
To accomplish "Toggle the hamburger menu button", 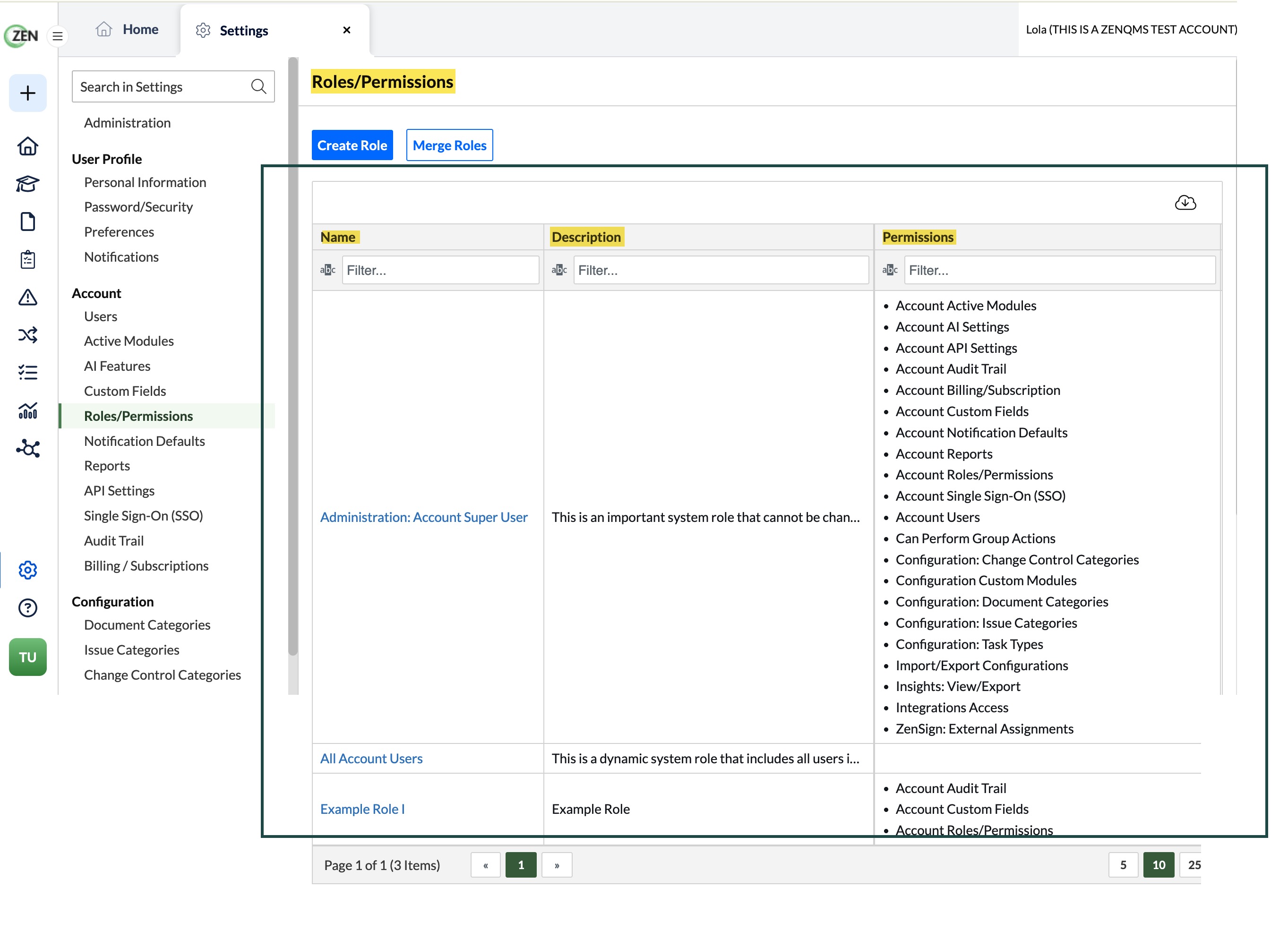I will [x=58, y=36].
